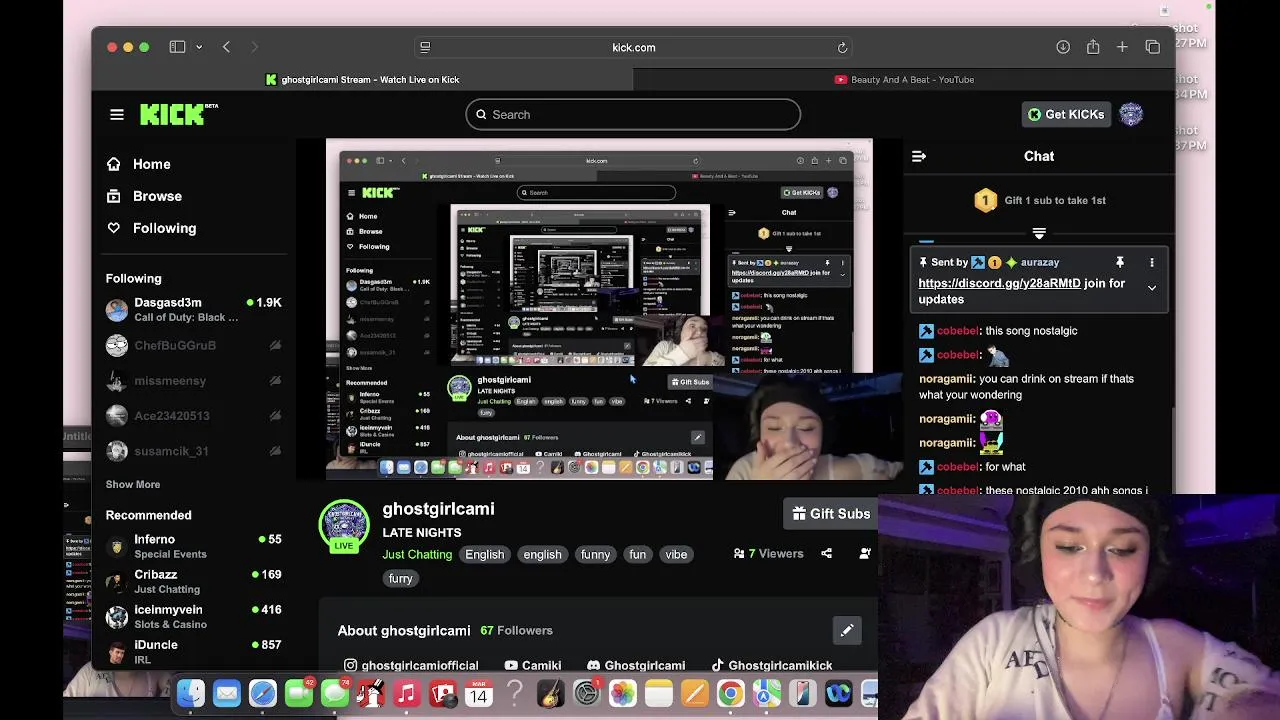
Task: Open System Settings from the Dock
Action: point(586,693)
